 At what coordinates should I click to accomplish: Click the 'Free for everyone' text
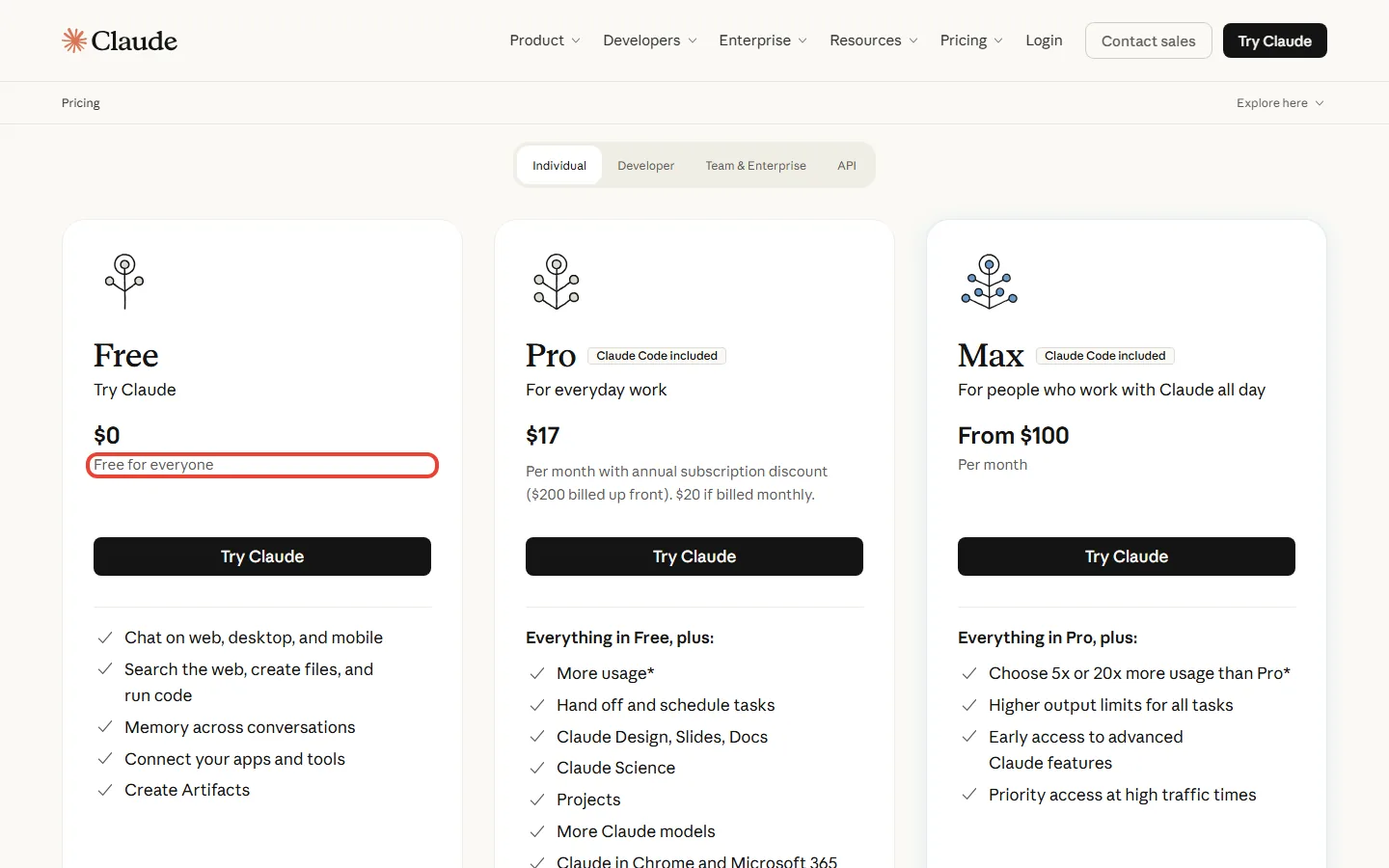tap(153, 465)
